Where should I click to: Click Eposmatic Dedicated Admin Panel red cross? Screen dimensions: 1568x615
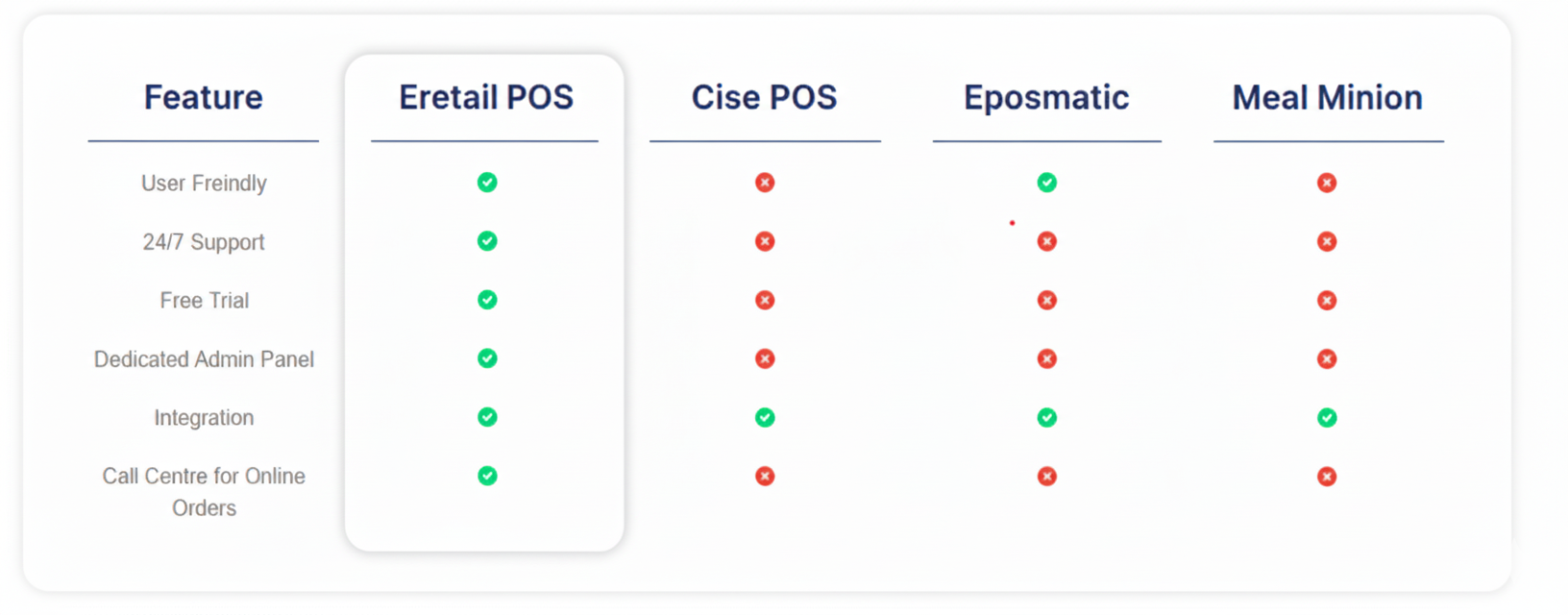(1047, 359)
